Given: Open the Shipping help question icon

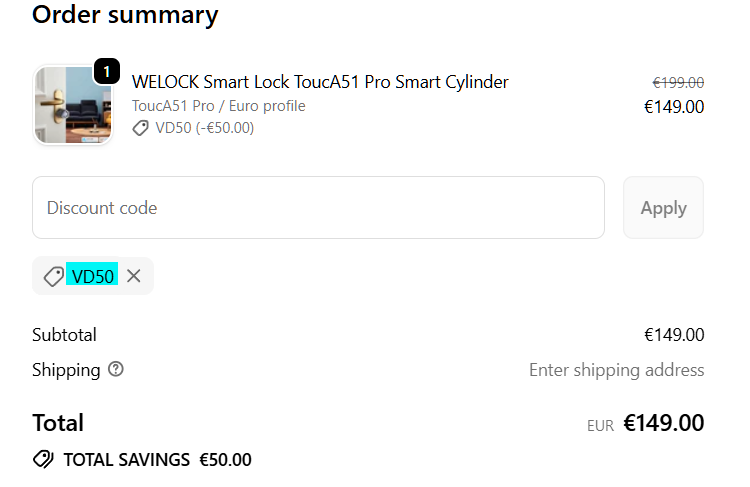Looking at the screenshot, I should click(x=116, y=370).
